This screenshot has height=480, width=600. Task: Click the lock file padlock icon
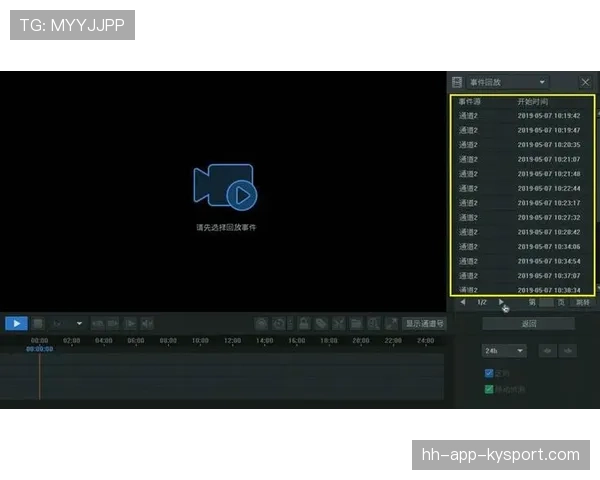point(304,324)
